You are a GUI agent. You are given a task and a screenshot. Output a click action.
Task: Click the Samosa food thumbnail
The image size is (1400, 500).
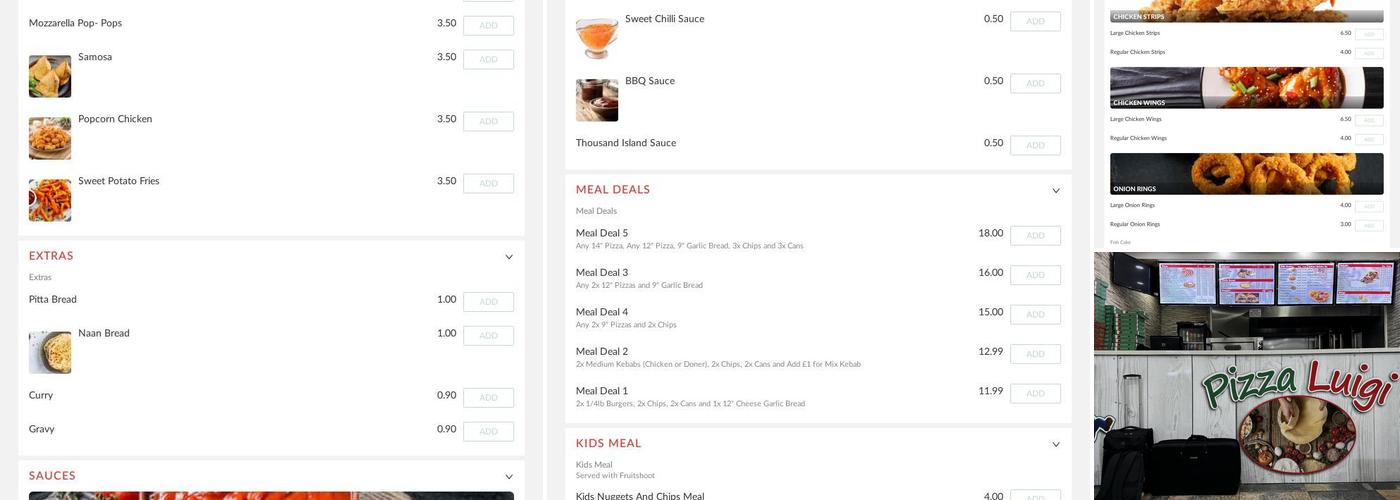click(50, 76)
